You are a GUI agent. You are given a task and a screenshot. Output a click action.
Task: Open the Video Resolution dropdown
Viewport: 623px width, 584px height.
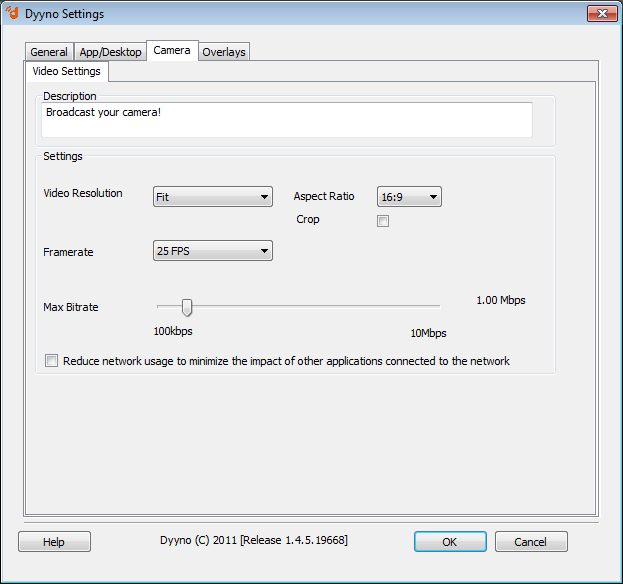pyautogui.click(x=213, y=197)
